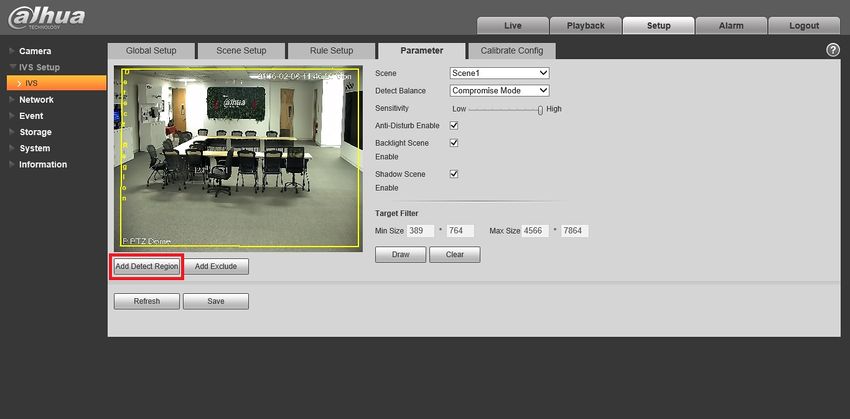This screenshot has width=850, height=419.
Task: Click the Refresh button
Action: 147,301
